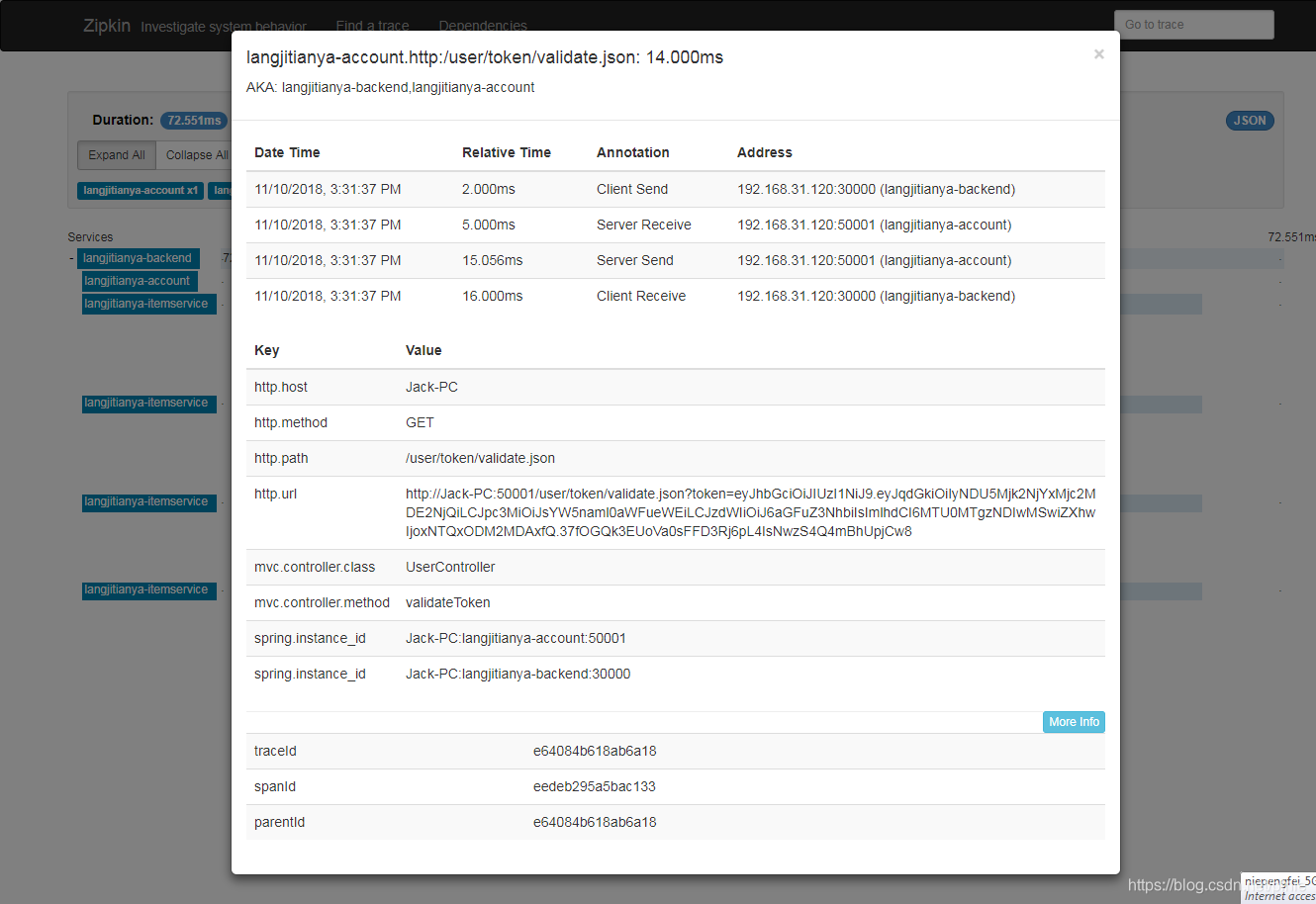1316x904 pixels.
Task: Click the More Info button
Action: [1074, 722]
